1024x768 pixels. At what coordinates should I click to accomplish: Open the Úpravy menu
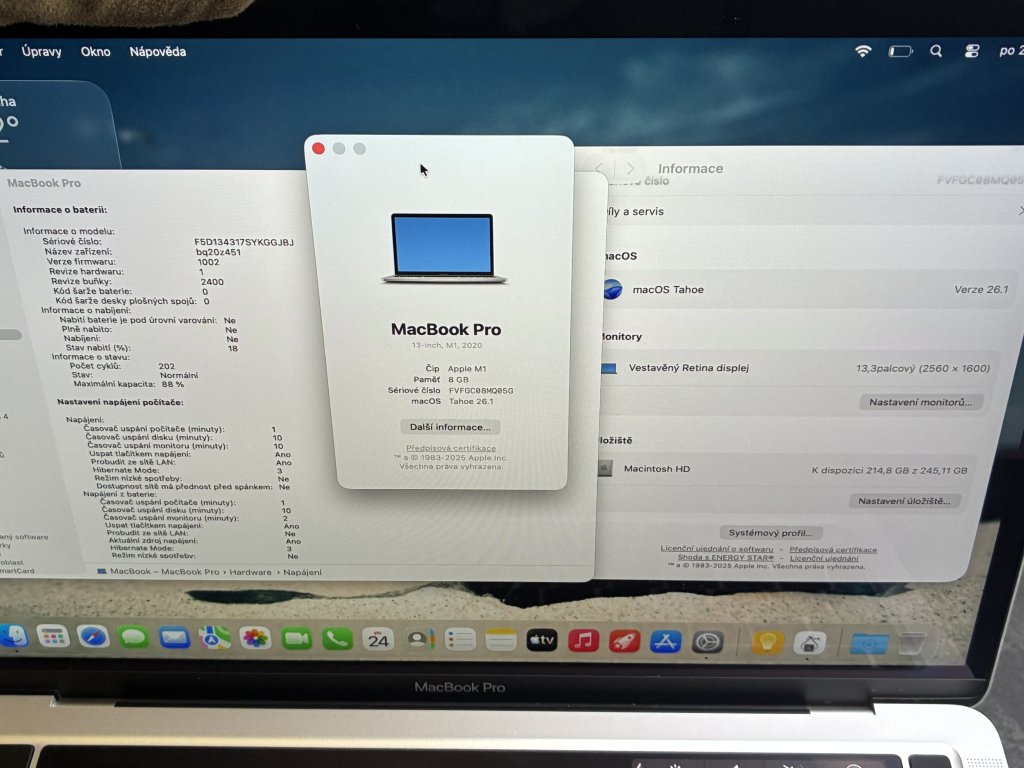pos(41,52)
